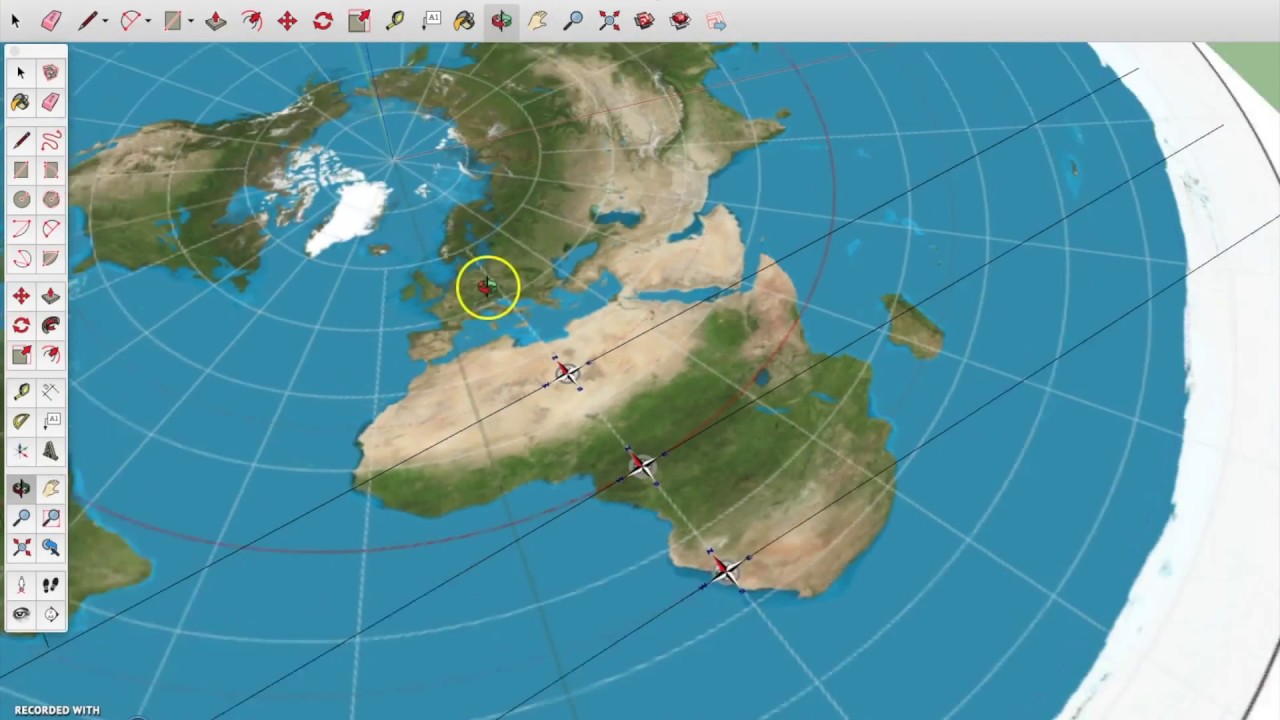
Task: Expand the Shapes tool dropdown arrow
Action: (x=190, y=21)
